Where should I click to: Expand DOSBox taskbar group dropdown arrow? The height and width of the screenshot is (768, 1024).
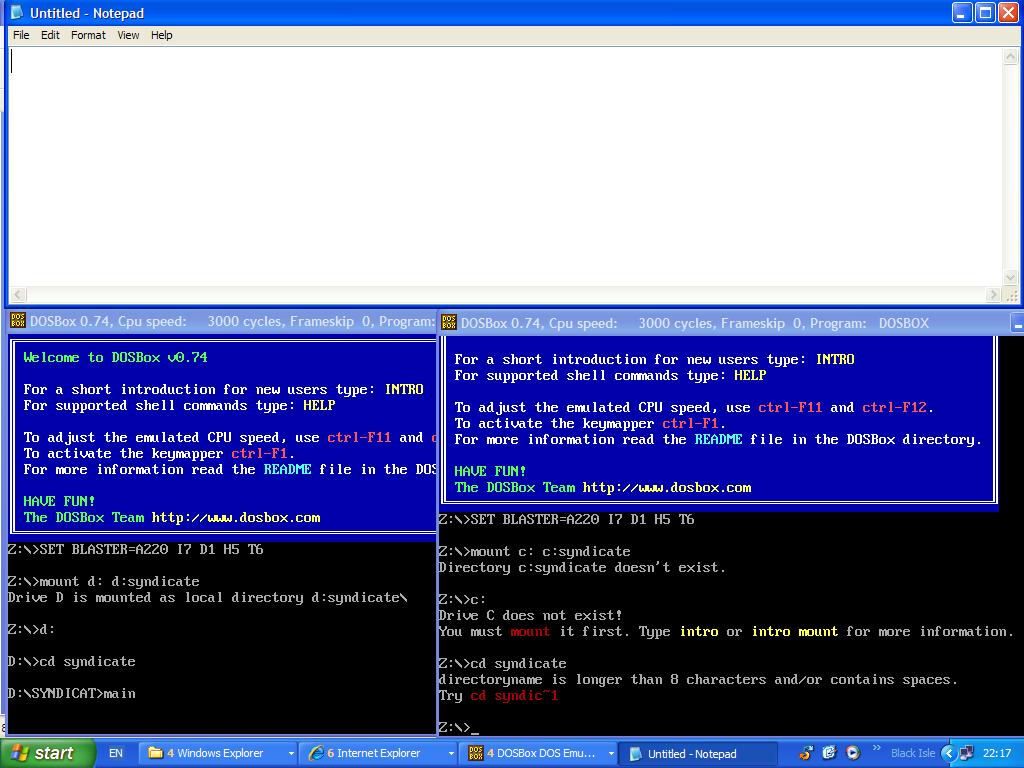(611, 754)
